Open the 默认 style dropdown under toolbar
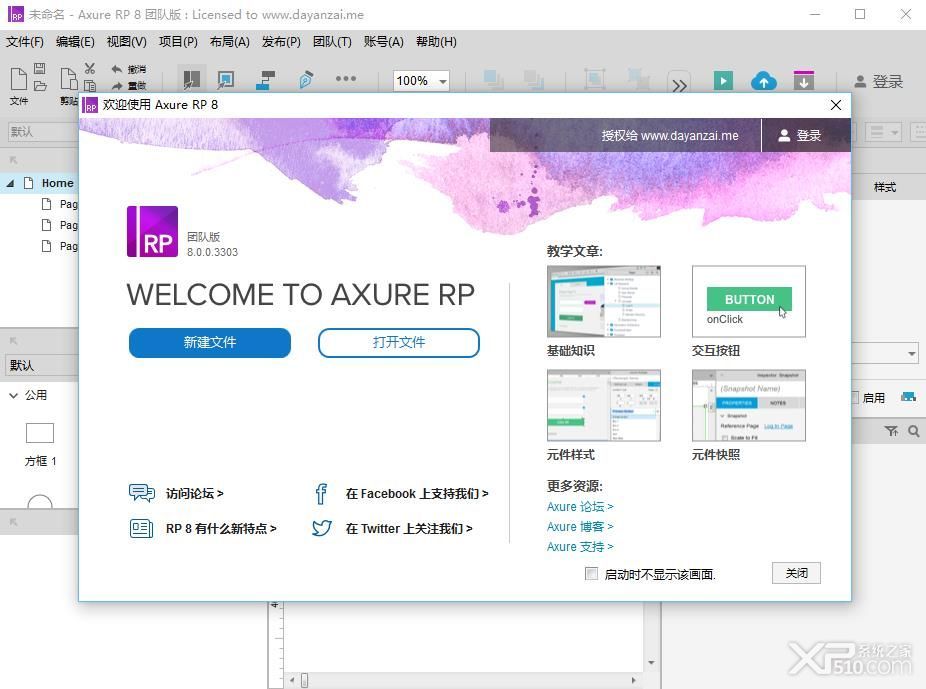The image size is (926, 689). (43, 132)
